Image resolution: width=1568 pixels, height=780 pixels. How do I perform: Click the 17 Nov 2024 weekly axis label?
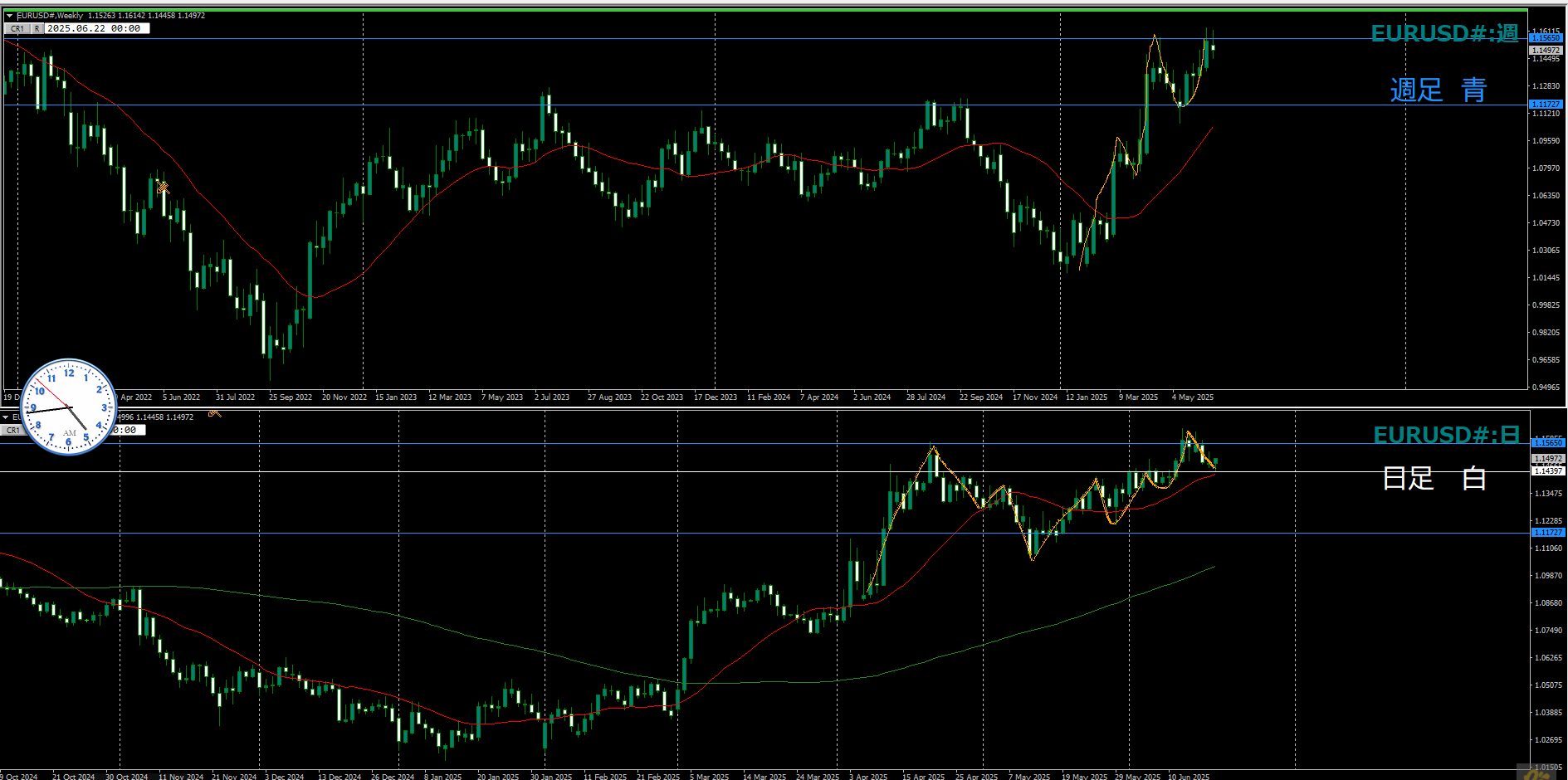pyautogui.click(x=1034, y=397)
